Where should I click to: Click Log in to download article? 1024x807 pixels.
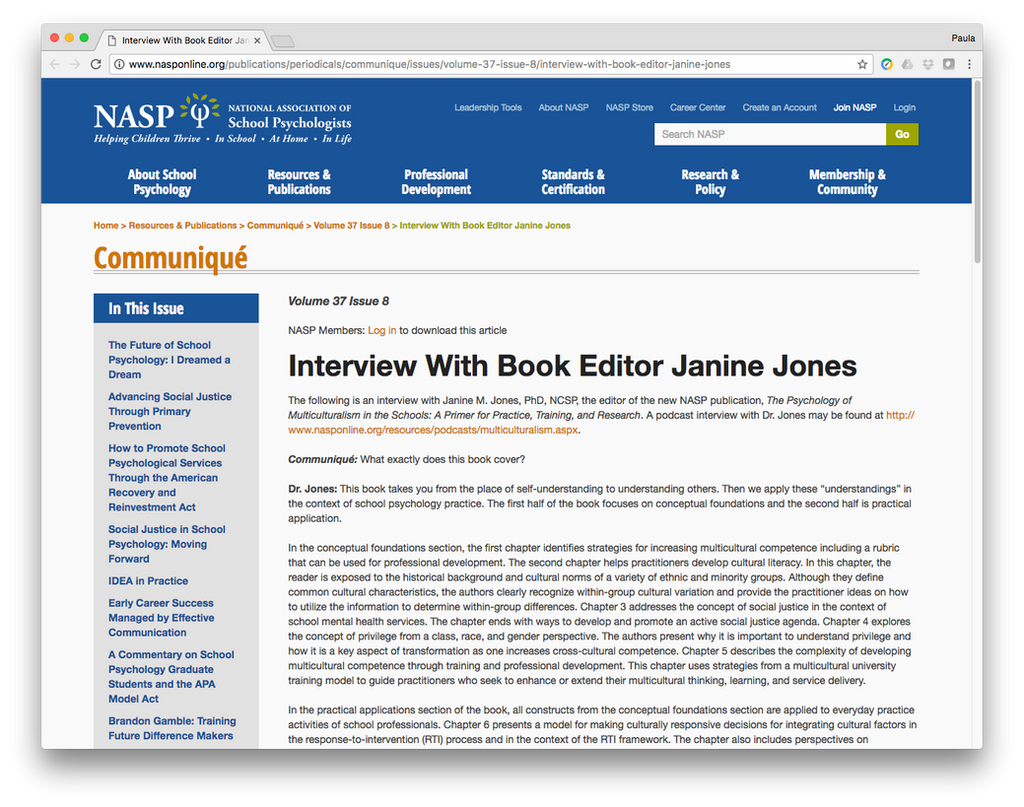click(382, 330)
